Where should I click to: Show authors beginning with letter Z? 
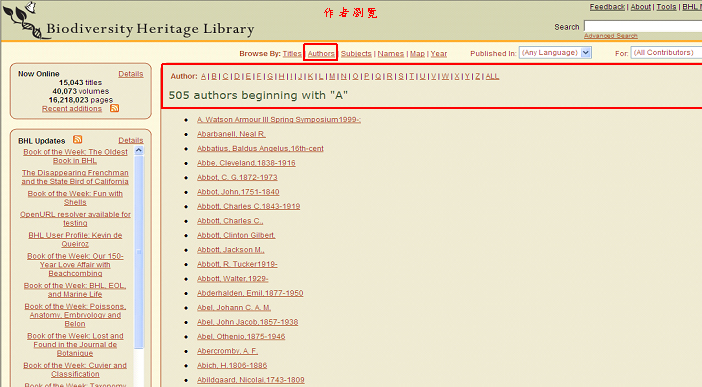coord(478,76)
